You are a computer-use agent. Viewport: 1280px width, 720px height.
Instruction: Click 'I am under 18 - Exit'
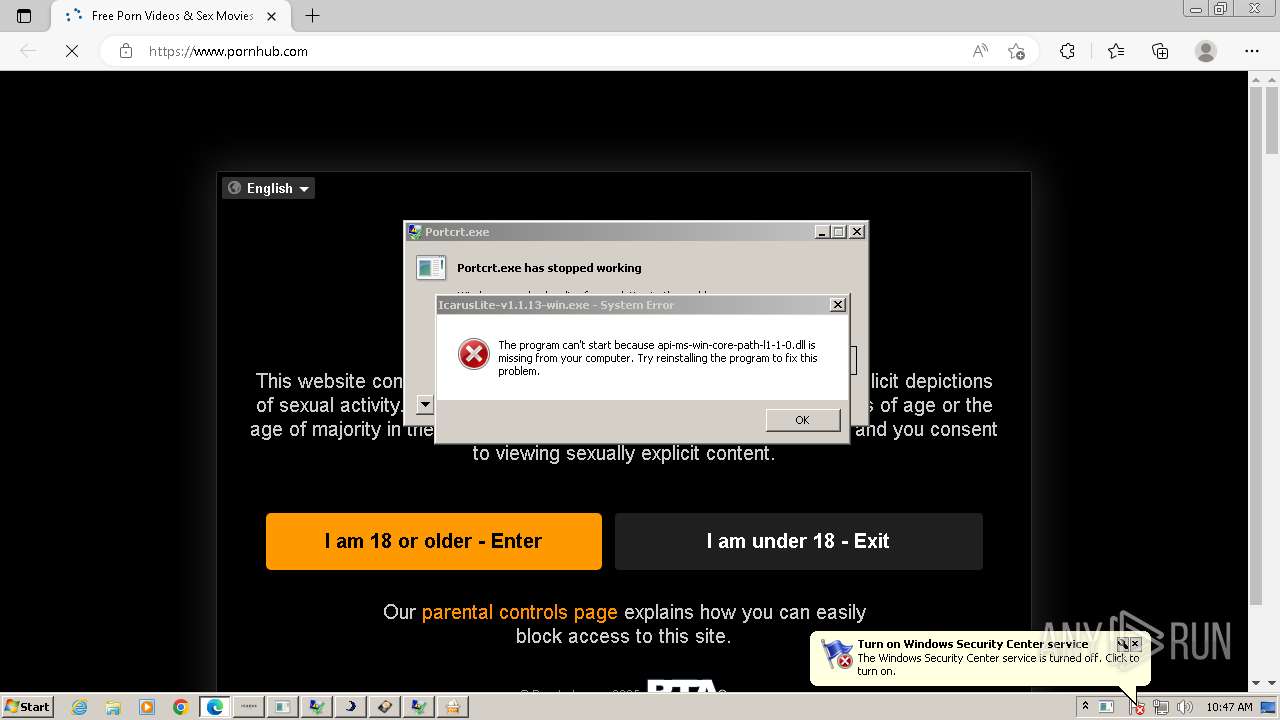point(798,541)
